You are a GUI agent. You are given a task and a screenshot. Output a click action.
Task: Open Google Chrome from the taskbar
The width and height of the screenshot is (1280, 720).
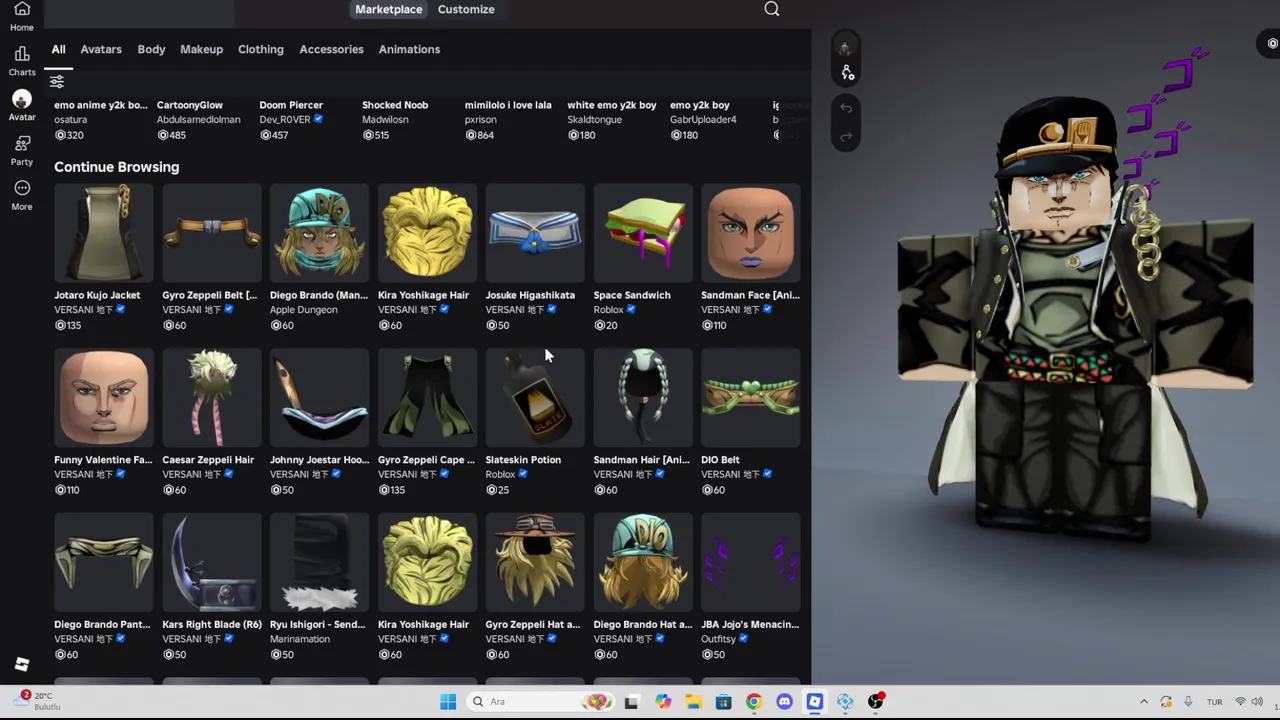coord(754,702)
